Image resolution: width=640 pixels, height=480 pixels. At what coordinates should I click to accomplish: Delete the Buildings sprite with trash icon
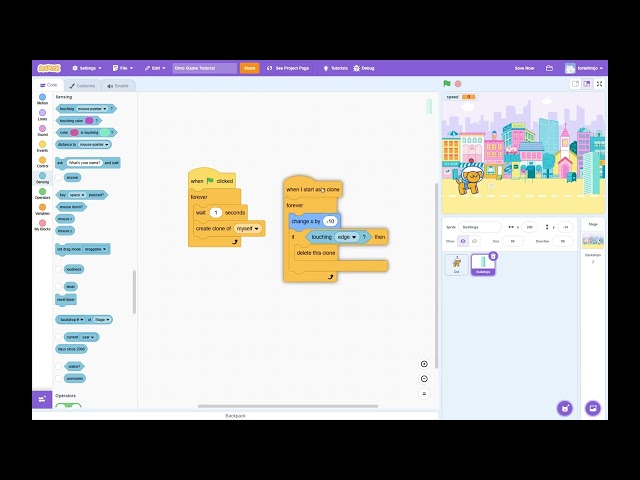point(493,256)
